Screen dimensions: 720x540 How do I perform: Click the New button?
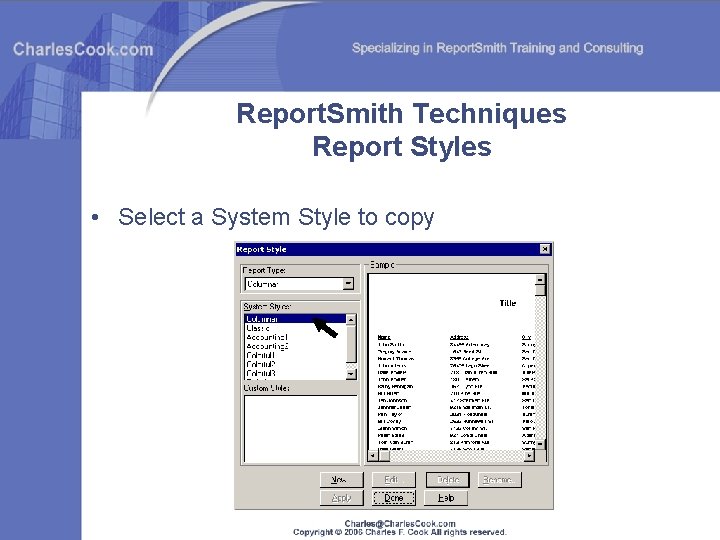(341, 479)
